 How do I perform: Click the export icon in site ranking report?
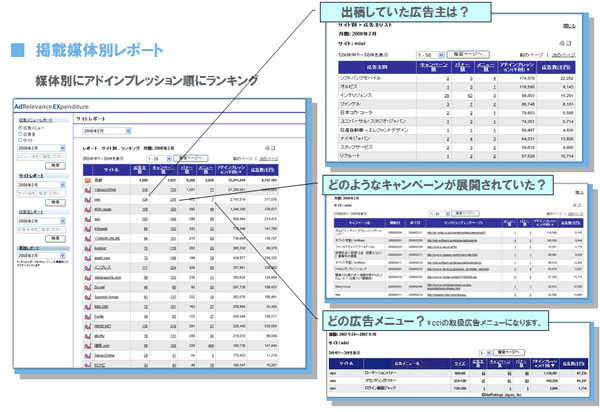tap(273, 148)
